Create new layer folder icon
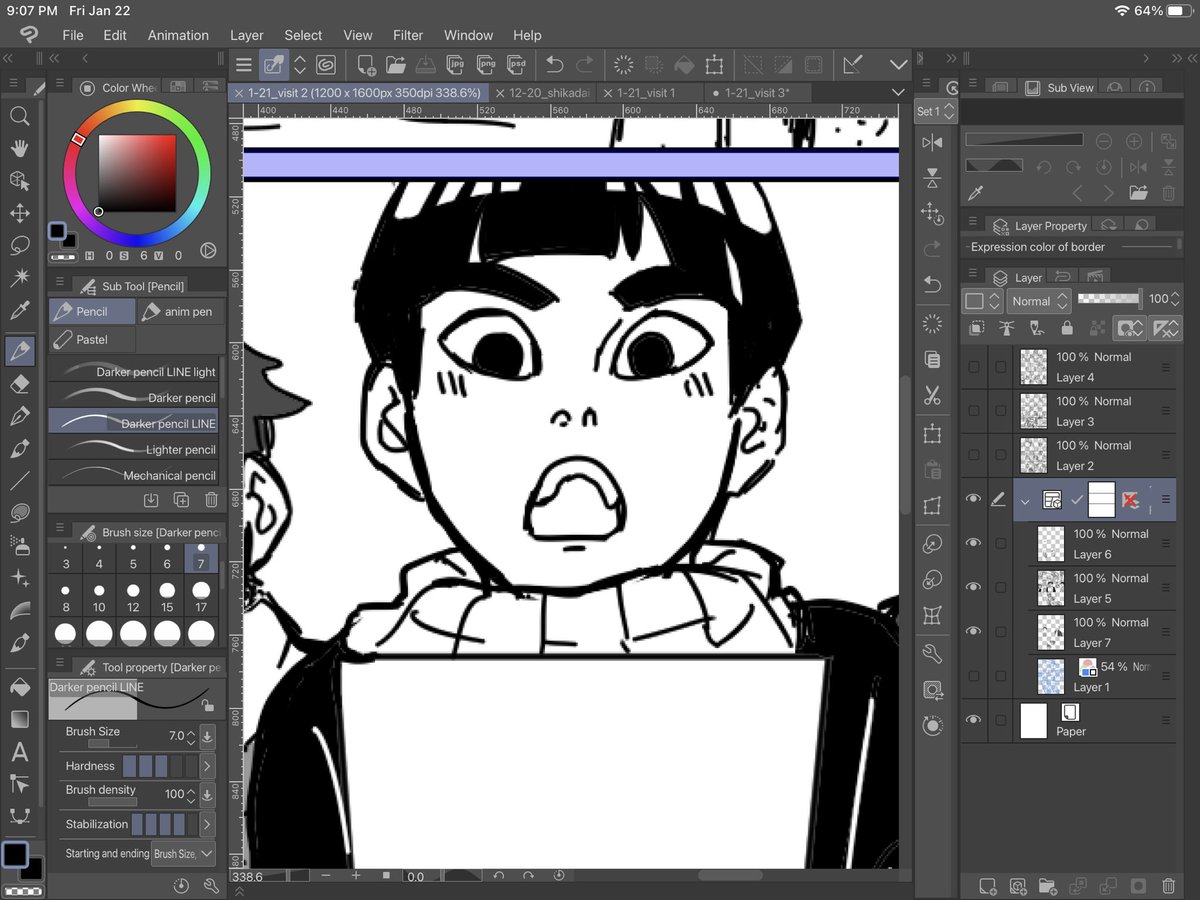The height and width of the screenshot is (900, 1200). (1047, 885)
